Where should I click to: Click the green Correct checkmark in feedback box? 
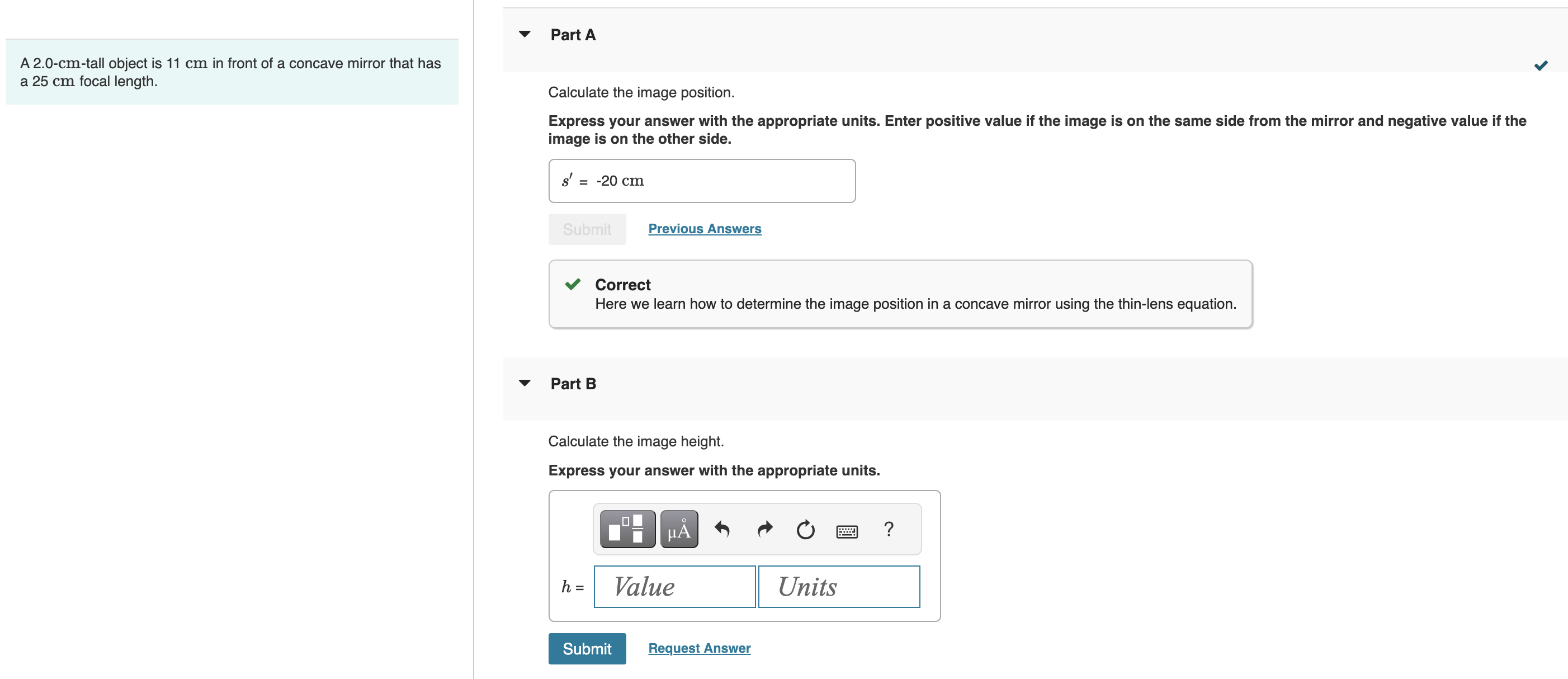pyautogui.click(x=572, y=284)
